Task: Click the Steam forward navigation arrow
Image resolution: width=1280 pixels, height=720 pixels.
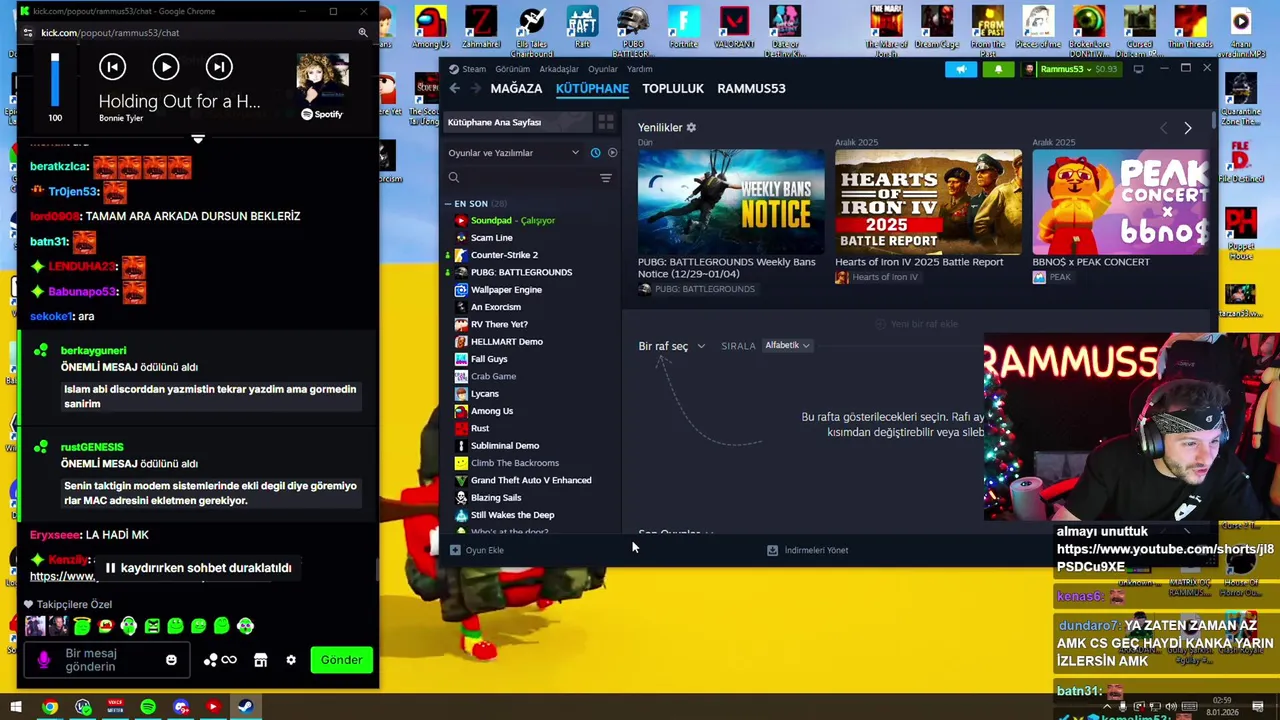Action: (475, 88)
